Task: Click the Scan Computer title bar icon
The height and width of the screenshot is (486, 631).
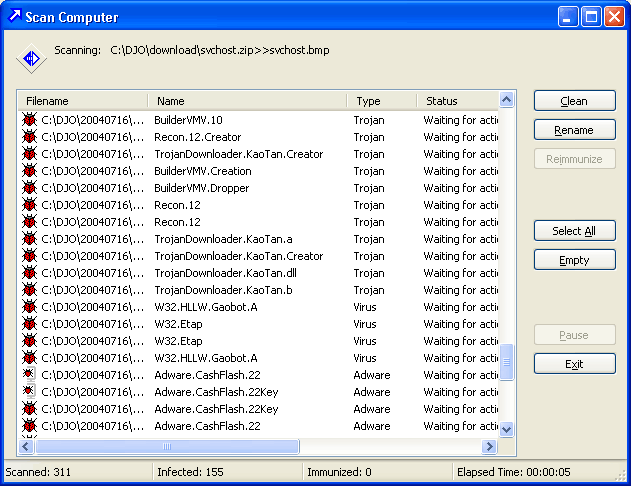Action: click(x=13, y=17)
